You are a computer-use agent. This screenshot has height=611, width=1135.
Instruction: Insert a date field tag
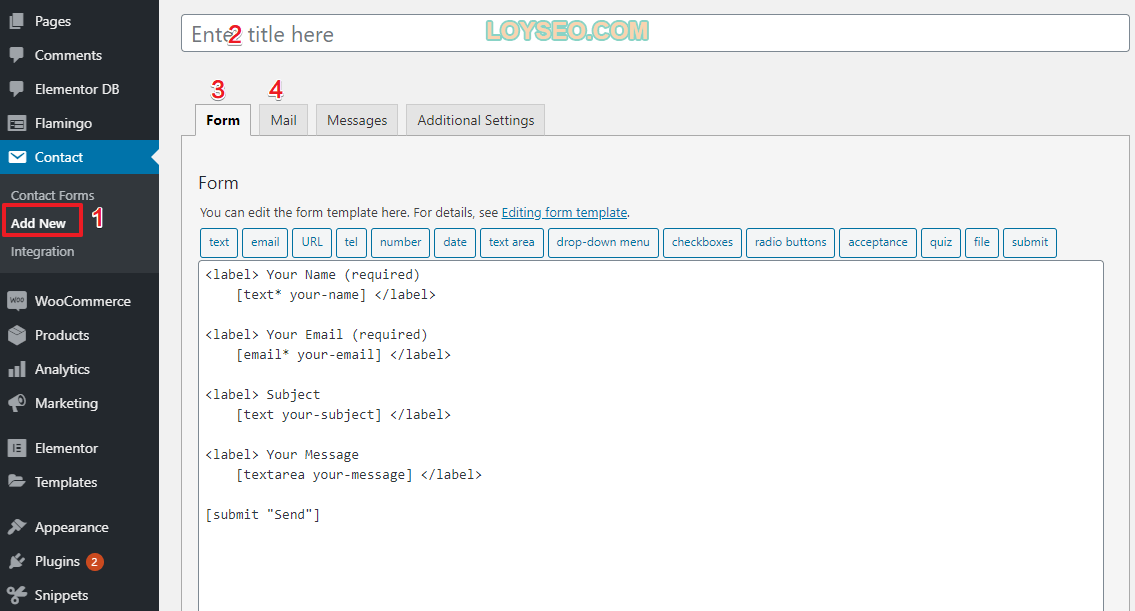pyautogui.click(x=455, y=243)
